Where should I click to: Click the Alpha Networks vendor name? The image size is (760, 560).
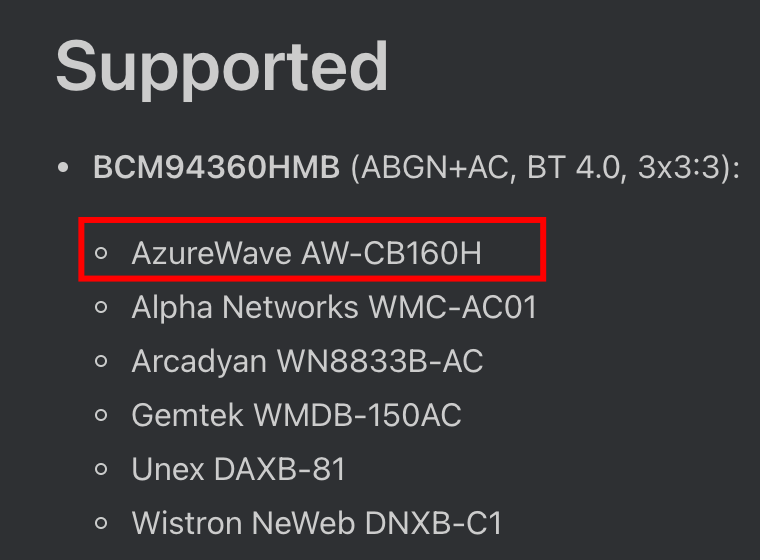245,307
